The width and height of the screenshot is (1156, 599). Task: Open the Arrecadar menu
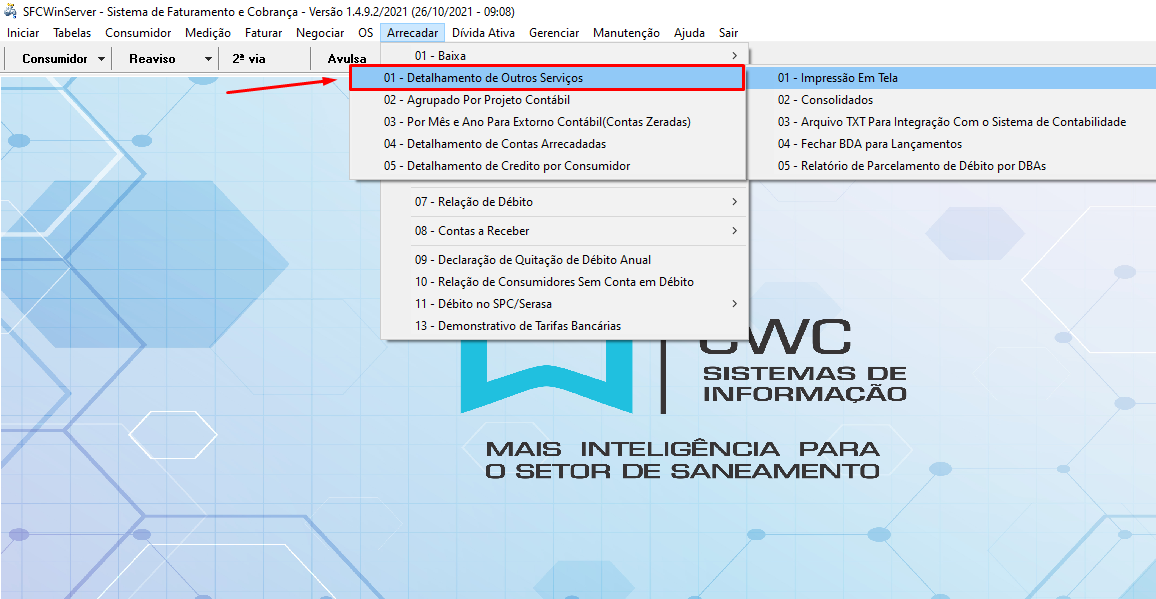point(412,32)
